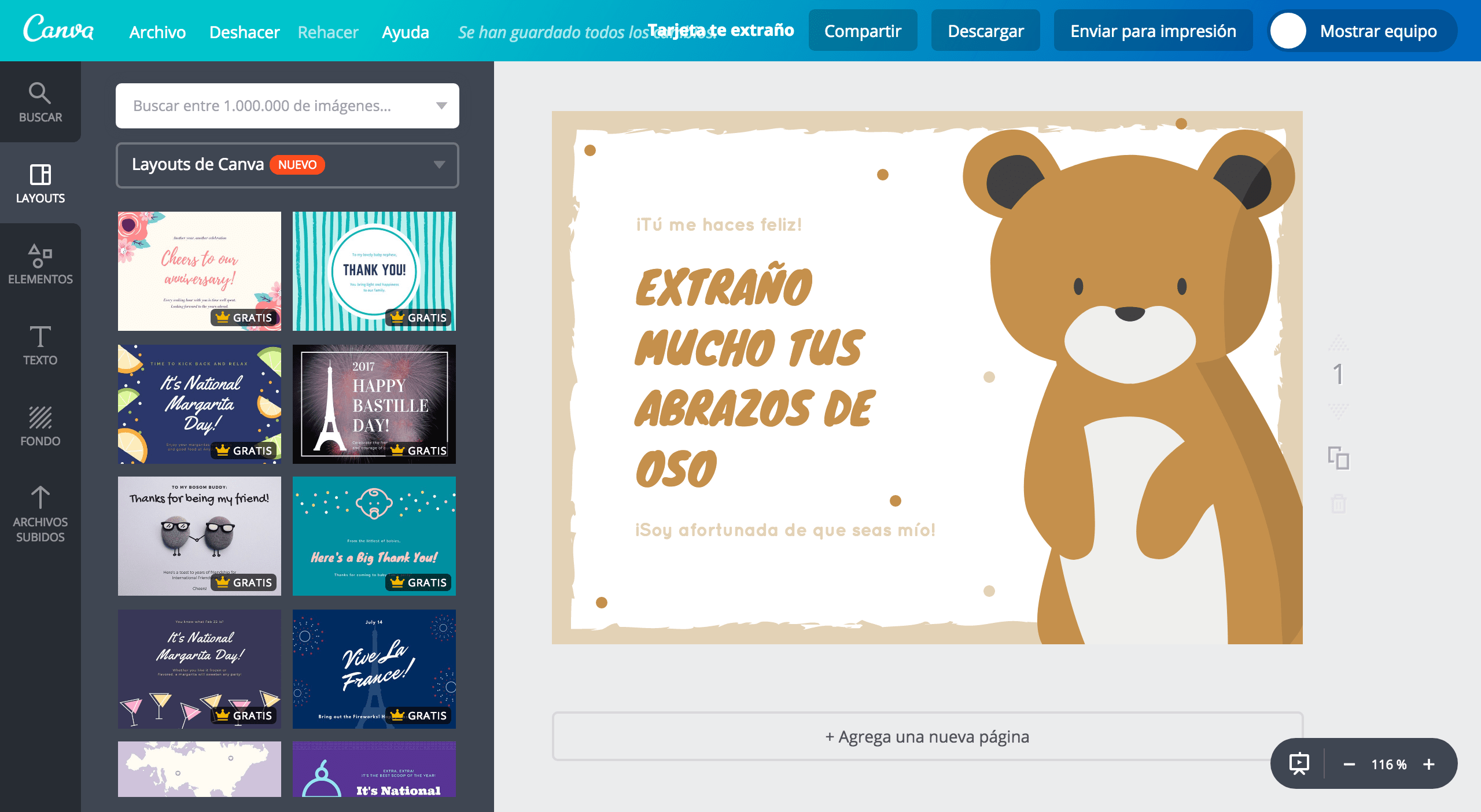Viewport: 1481px width, 812px height.
Task: Click the Canva logo
Action: pos(58,29)
